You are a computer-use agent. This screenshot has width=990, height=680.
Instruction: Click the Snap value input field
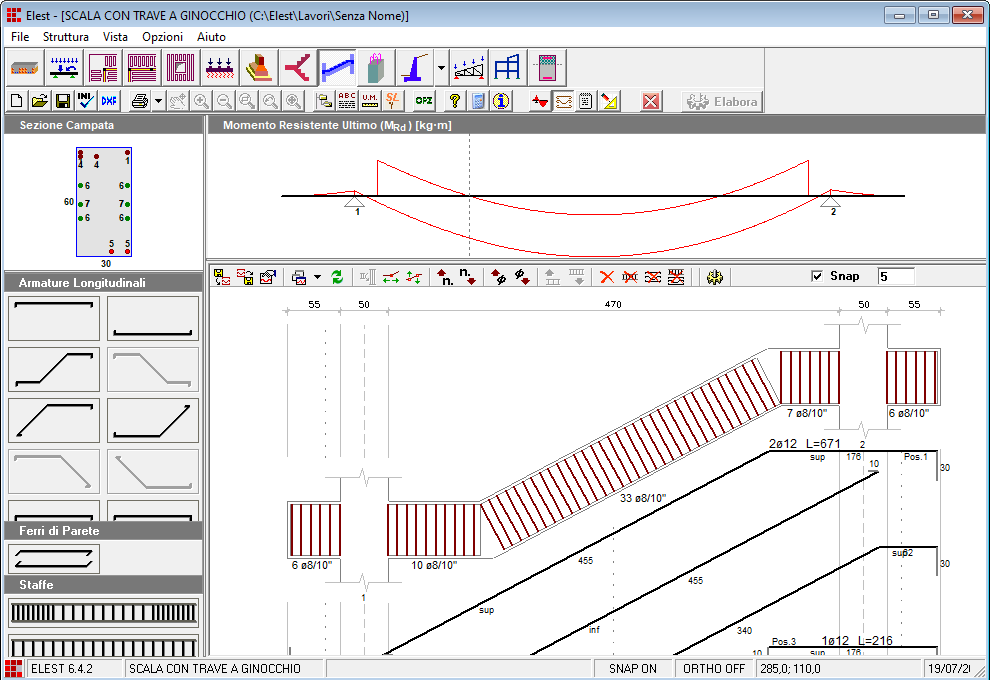click(895, 276)
